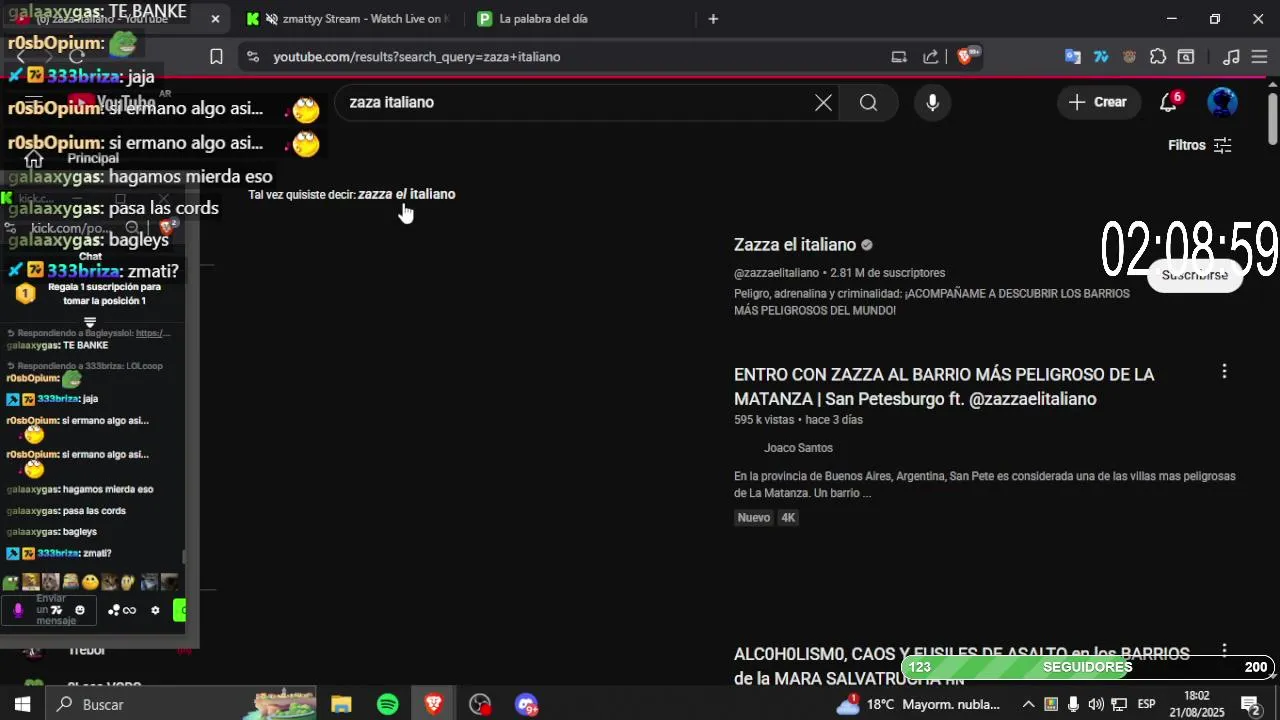Click the Crear button
The image size is (1280, 720).
point(1098,102)
